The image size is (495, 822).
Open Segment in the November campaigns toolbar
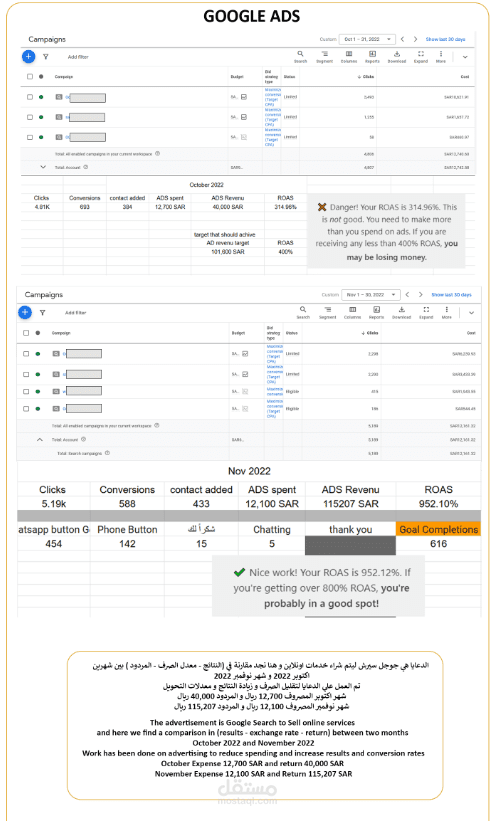[328, 312]
